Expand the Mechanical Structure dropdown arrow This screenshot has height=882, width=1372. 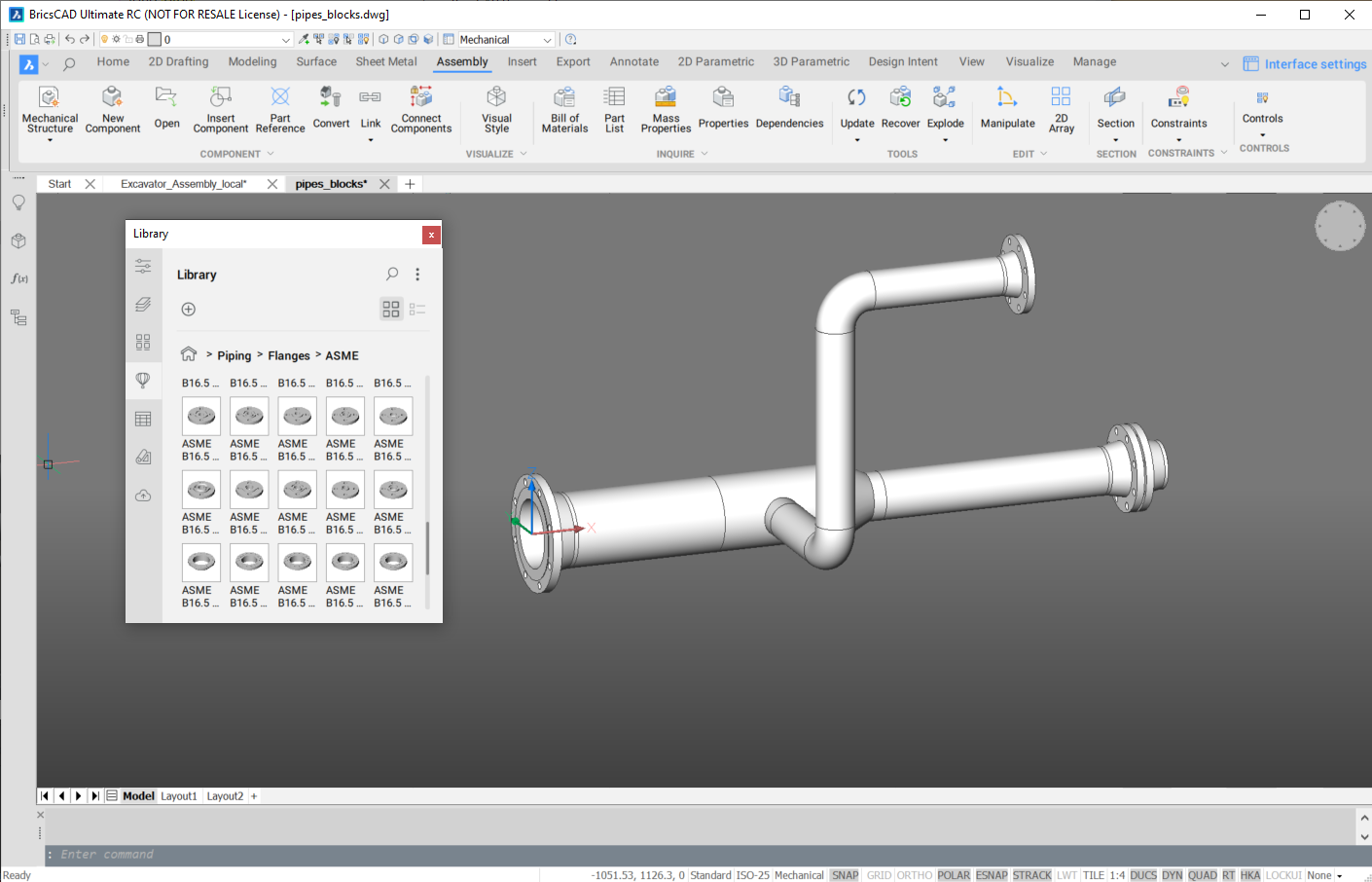(50, 140)
